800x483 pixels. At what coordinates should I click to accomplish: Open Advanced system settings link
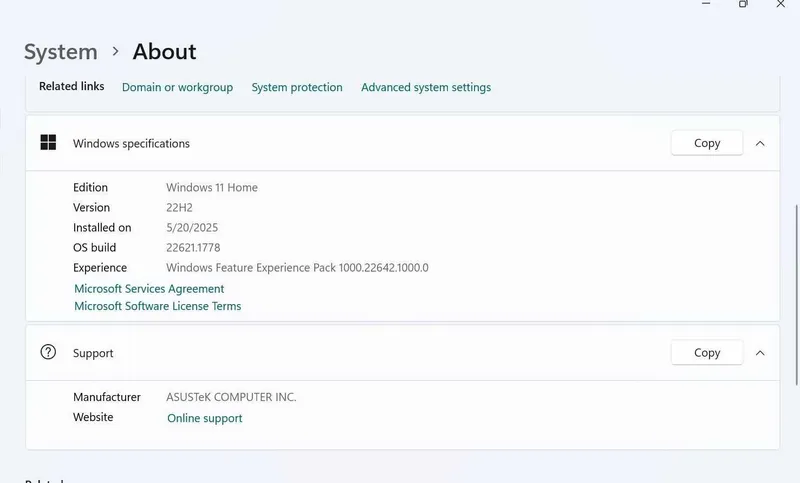(426, 87)
